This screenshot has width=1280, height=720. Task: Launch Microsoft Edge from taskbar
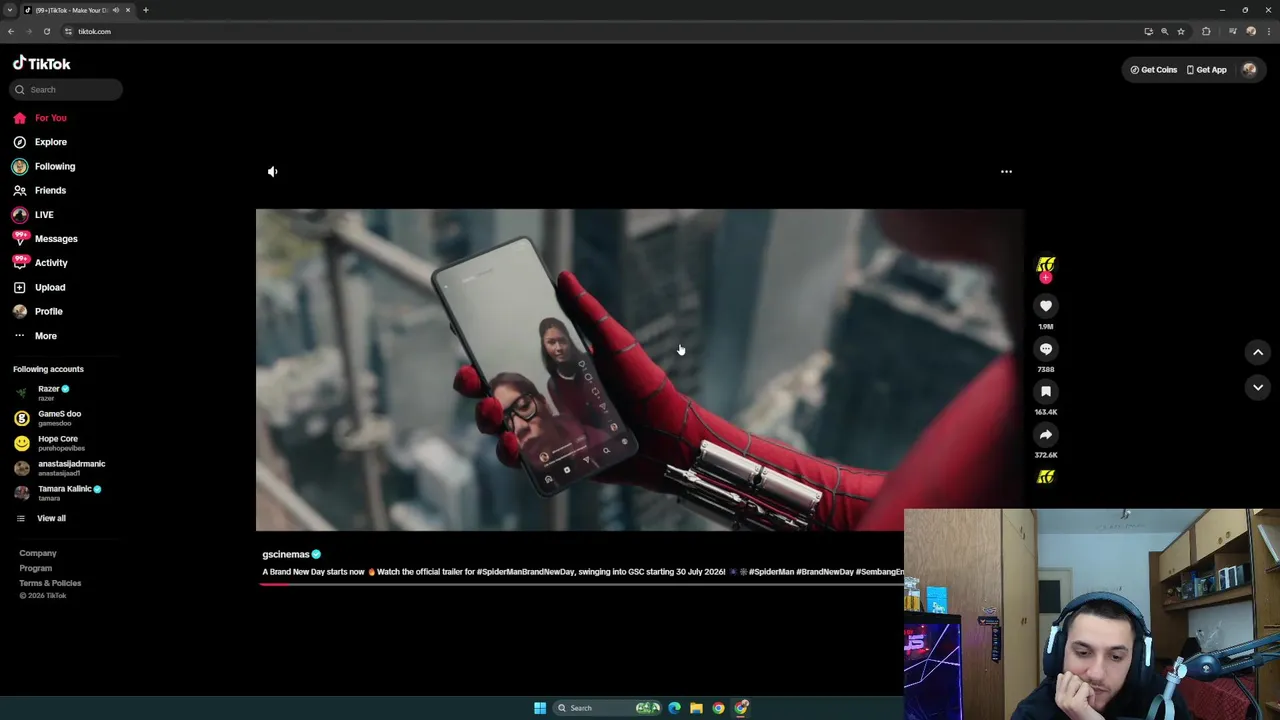(674, 708)
